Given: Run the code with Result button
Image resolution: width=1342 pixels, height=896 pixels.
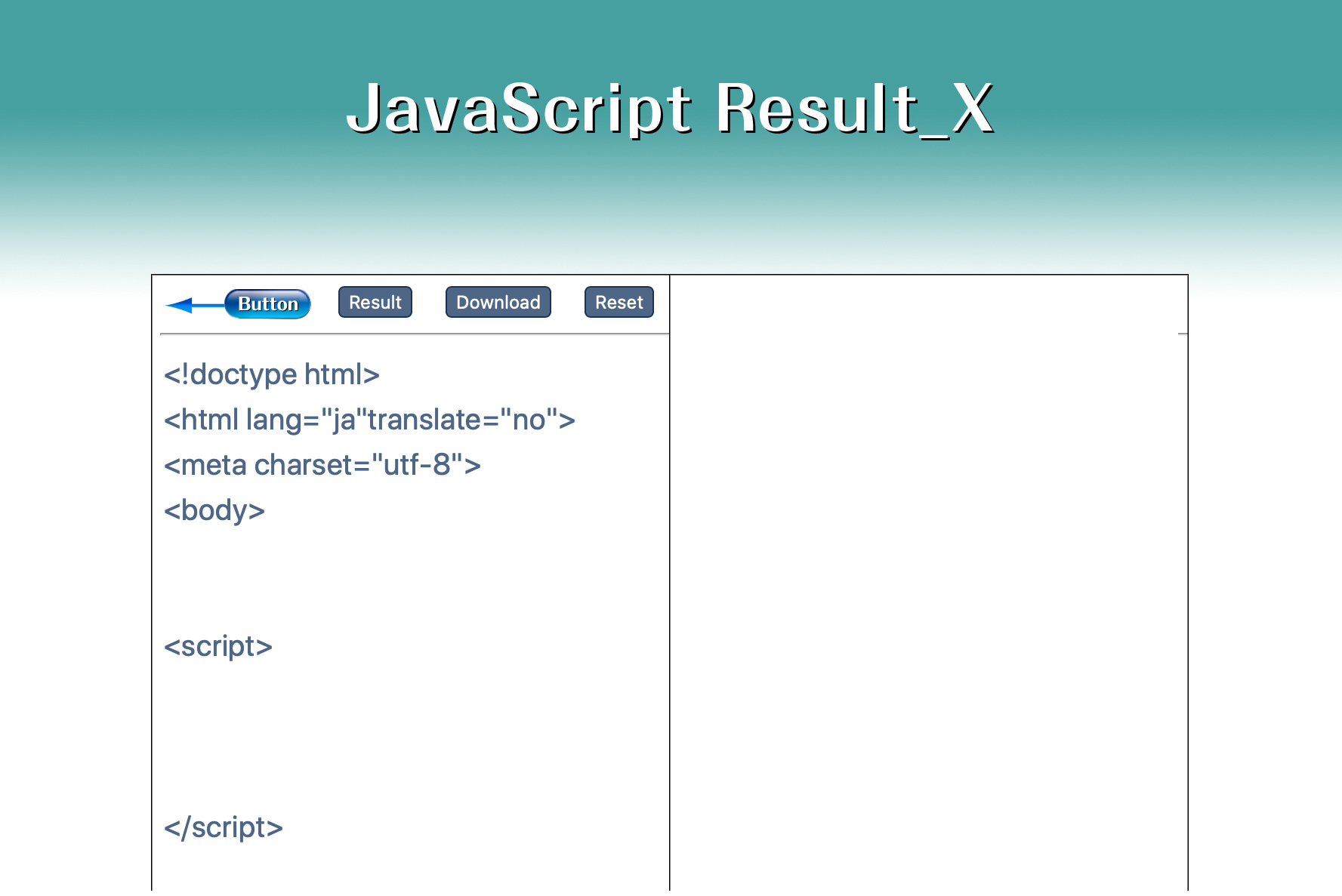Looking at the screenshot, I should click(x=375, y=303).
